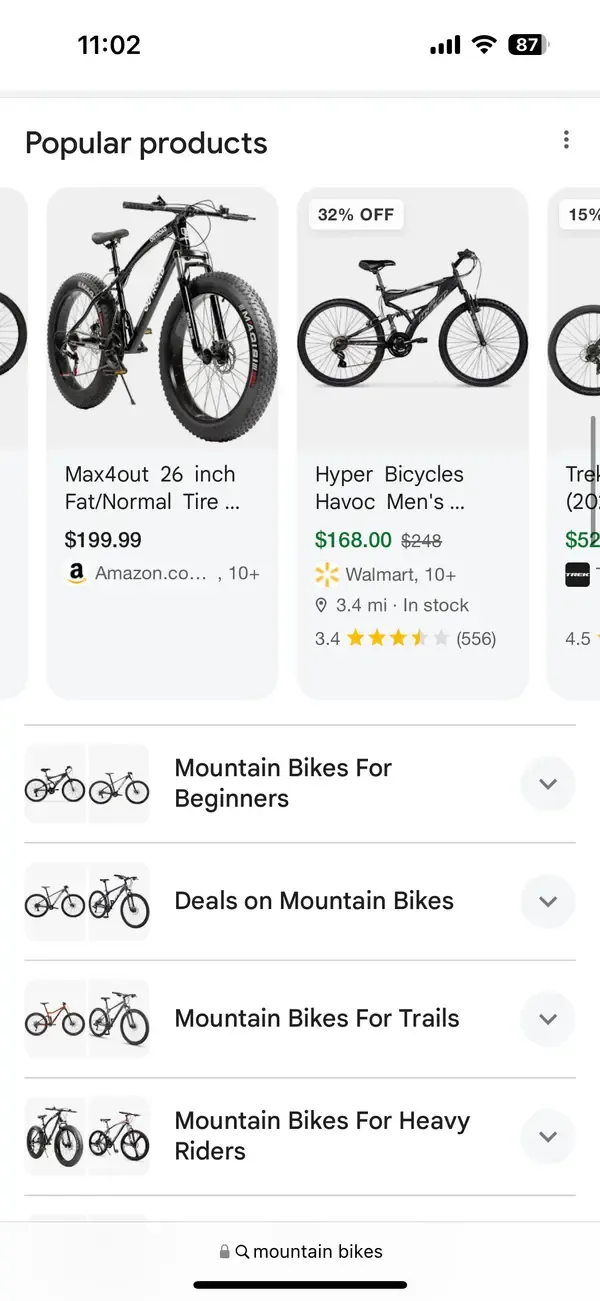Click the Walmart spark icon
Viewport: 600px width, 1301px height.
click(x=325, y=575)
